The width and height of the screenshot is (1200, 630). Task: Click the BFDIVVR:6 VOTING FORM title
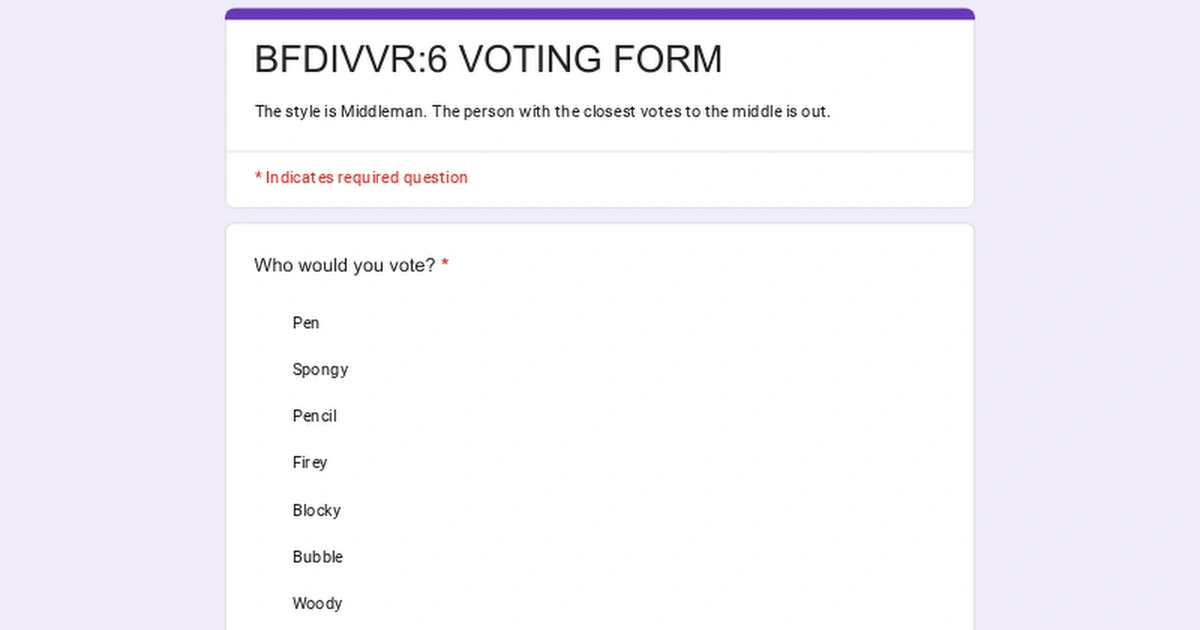click(488, 60)
